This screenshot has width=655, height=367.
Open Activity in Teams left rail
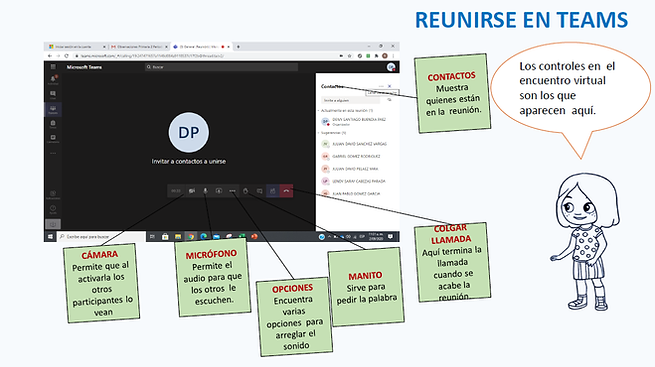pos(53,80)
